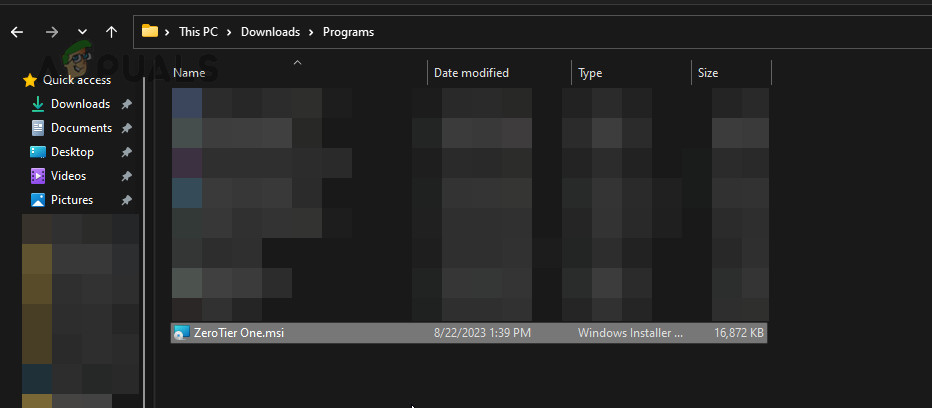Click the ZeroTier One.msi installer icon
The image size is (932, 408).
(181, 333)
